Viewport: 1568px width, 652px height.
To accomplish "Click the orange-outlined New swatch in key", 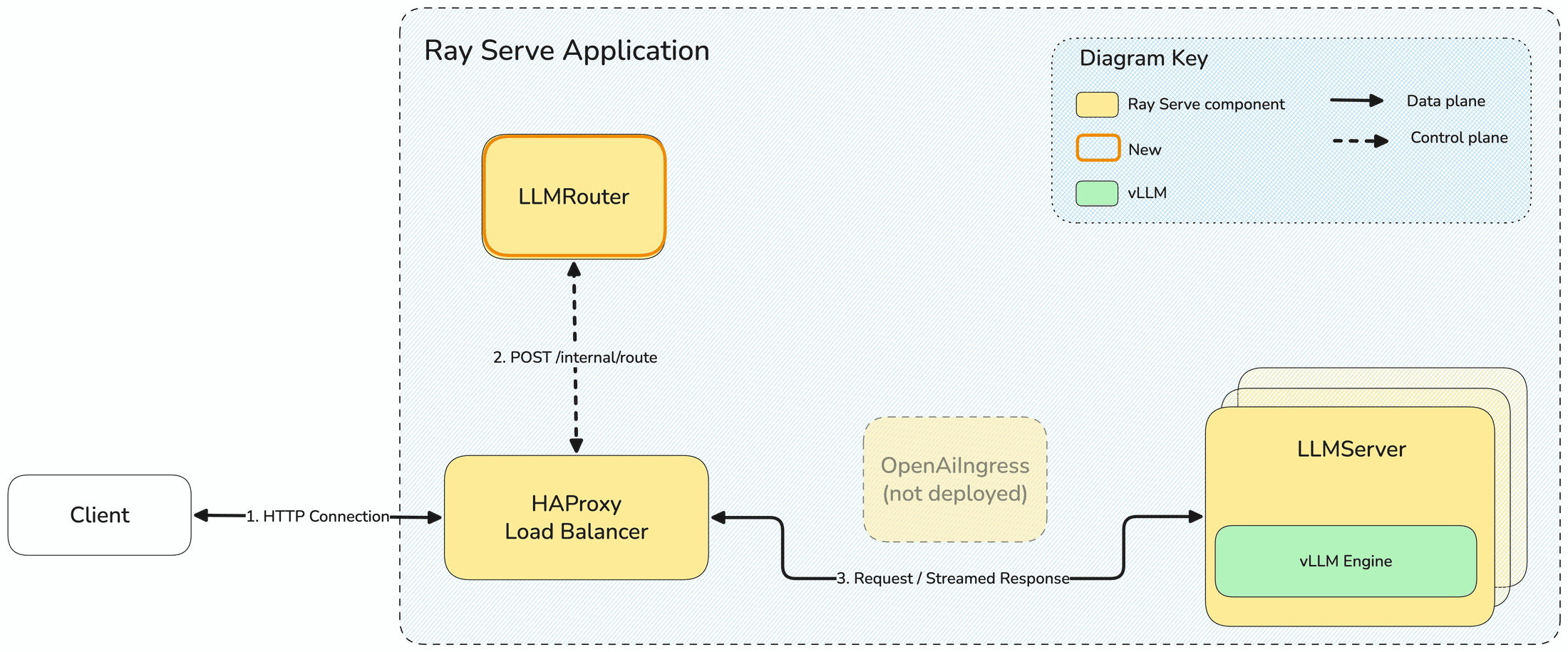I will pos(1098,148).
